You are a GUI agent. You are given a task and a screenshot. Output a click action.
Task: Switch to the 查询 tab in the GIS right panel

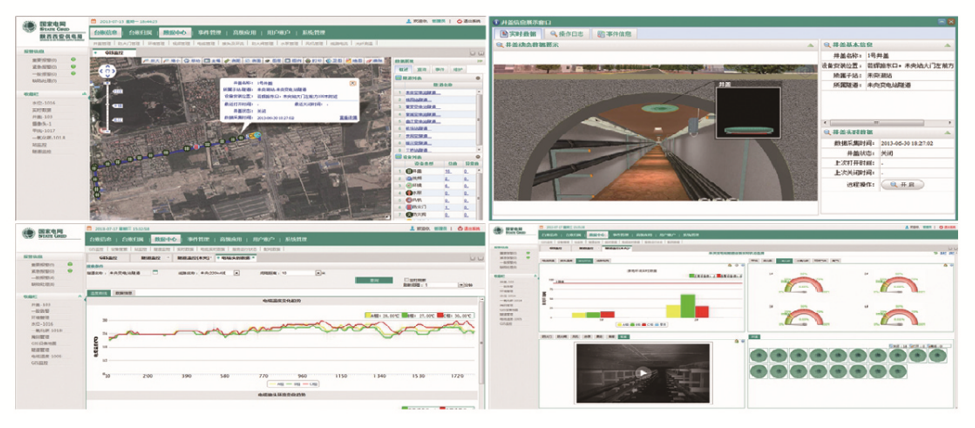coord(421,69)
